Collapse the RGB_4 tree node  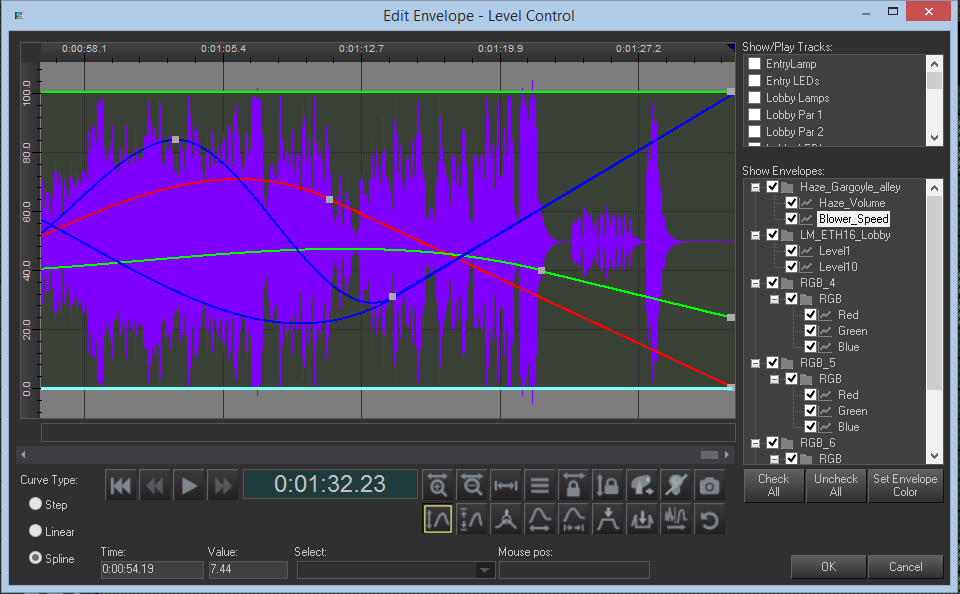click(755, 283)
